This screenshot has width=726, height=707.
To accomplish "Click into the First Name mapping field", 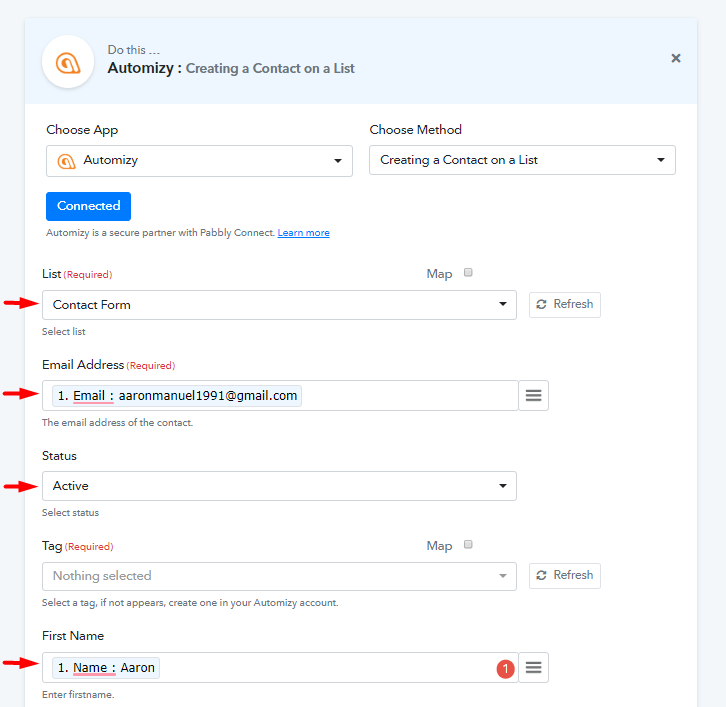I will tap(280, 667).
